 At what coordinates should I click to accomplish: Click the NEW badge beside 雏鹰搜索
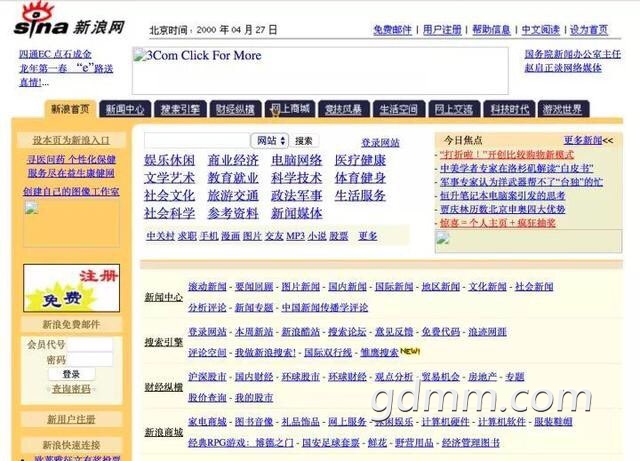411,352
